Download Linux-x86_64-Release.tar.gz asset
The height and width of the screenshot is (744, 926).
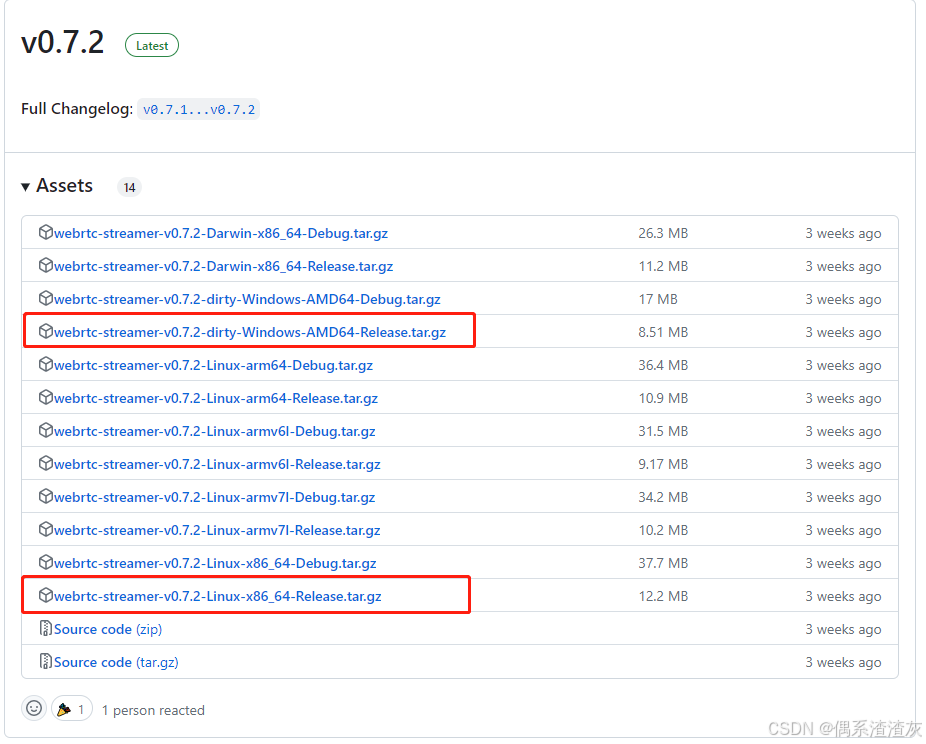[x=217, y=596]
